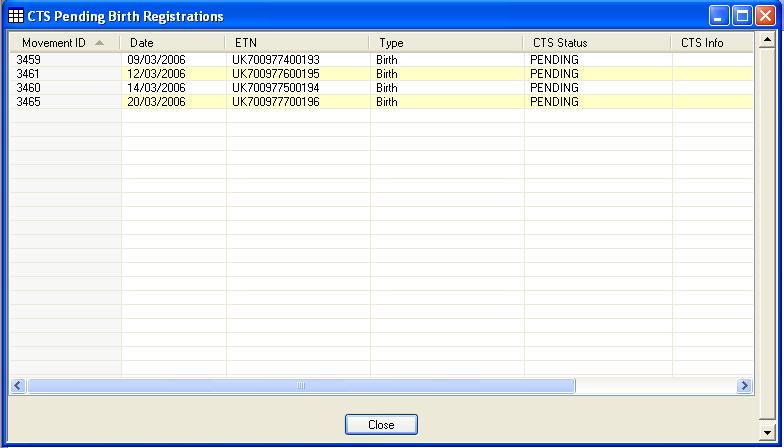Sort table by Type column header
This screenshot has height=448, width=784.
click(446, 43)
